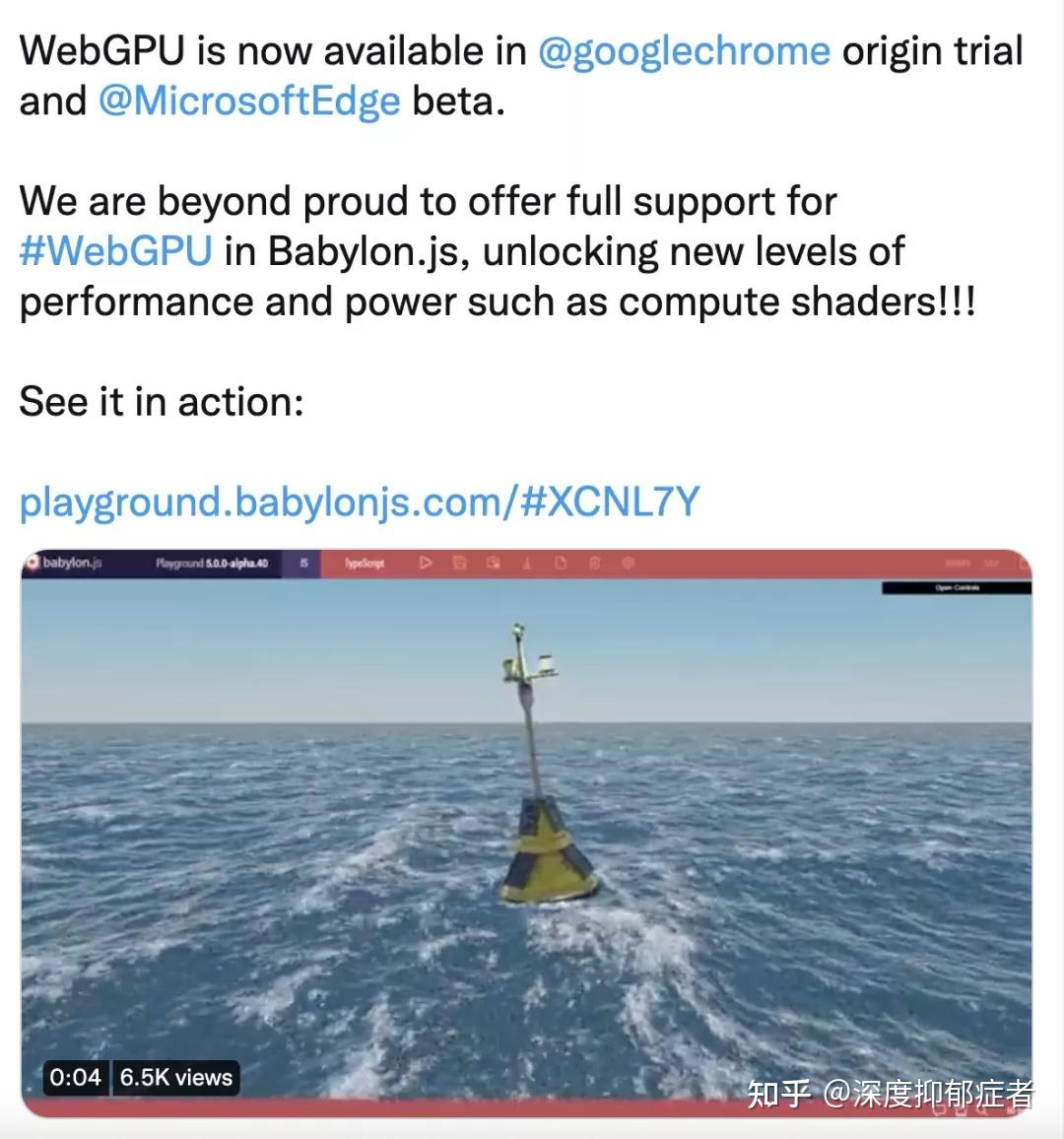This screenshot has height=1139, width=1064.
Task: Open the @googlechrome mention link
Action: pos(684,51)
